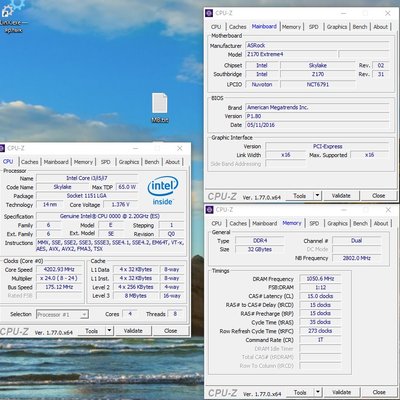Click Validate button in CPU window
The height and width of the screenshot is (400, 400).
click(133, 331)
